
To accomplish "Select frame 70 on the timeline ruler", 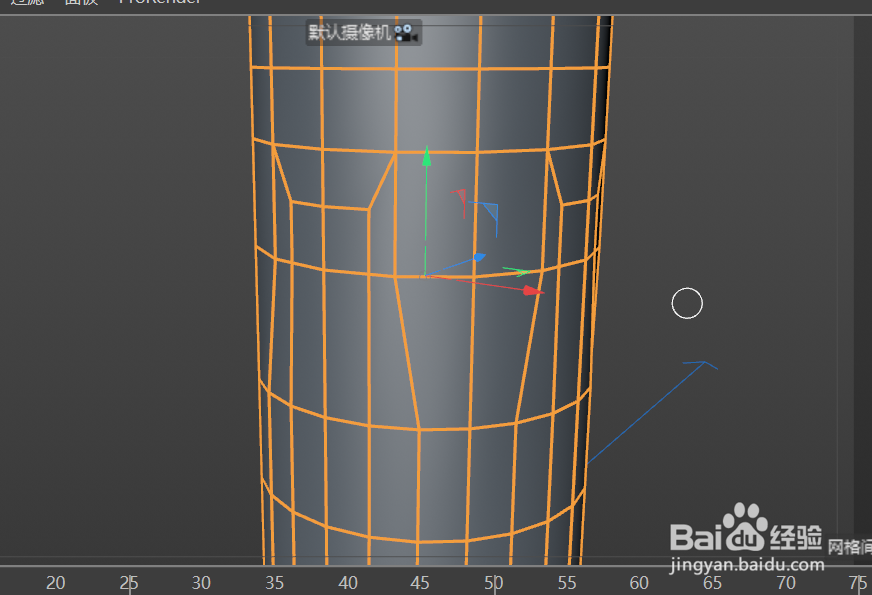I will 786,582.
